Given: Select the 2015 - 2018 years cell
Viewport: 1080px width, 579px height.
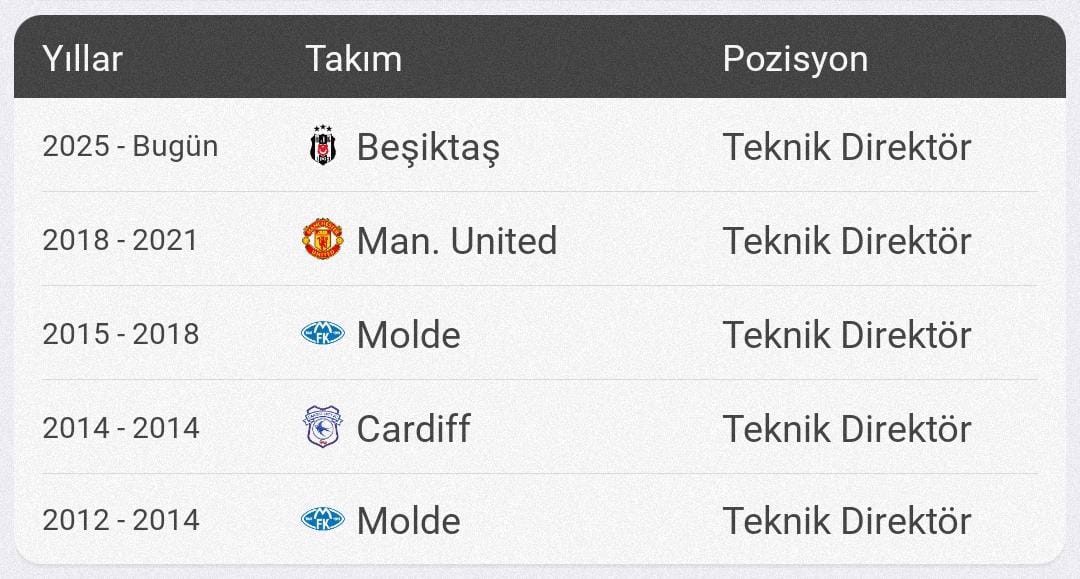Looking at the screenshot, I should point(121,334).
